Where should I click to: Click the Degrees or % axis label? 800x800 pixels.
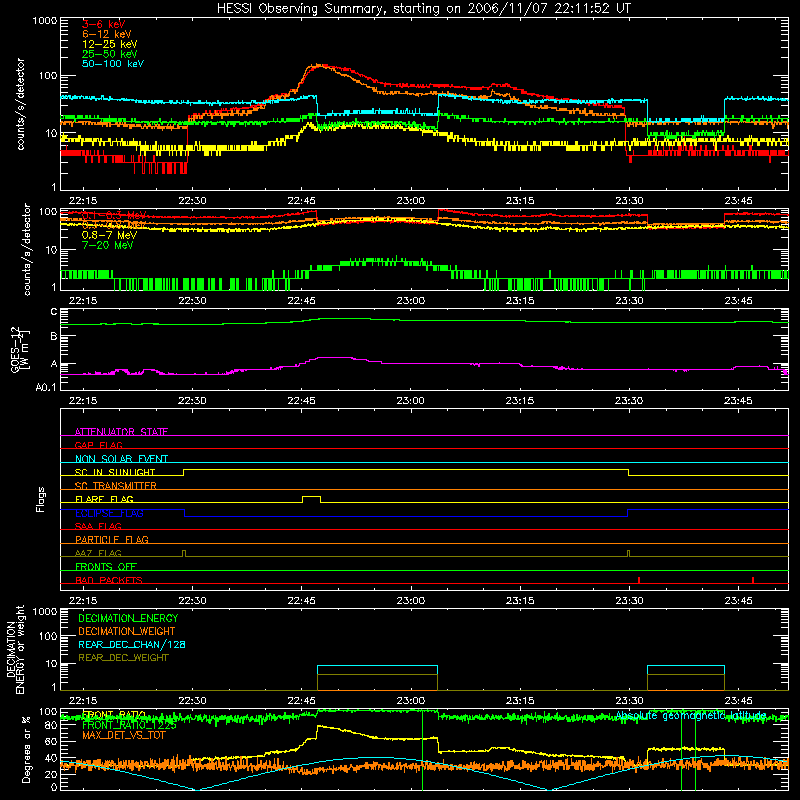click(26, 749)
